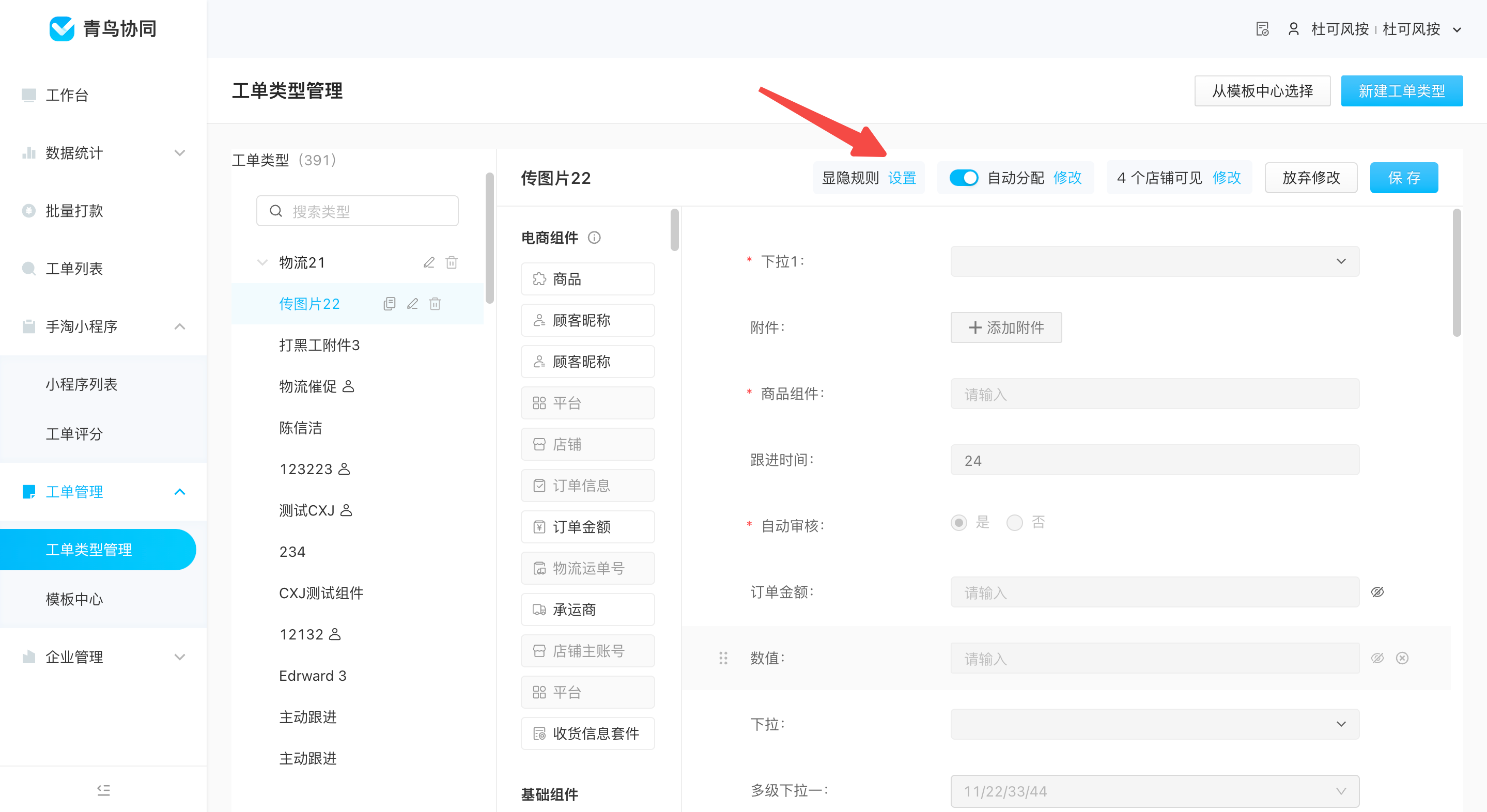
Task: Add the 订单信息 component
Action: [587, 486]
